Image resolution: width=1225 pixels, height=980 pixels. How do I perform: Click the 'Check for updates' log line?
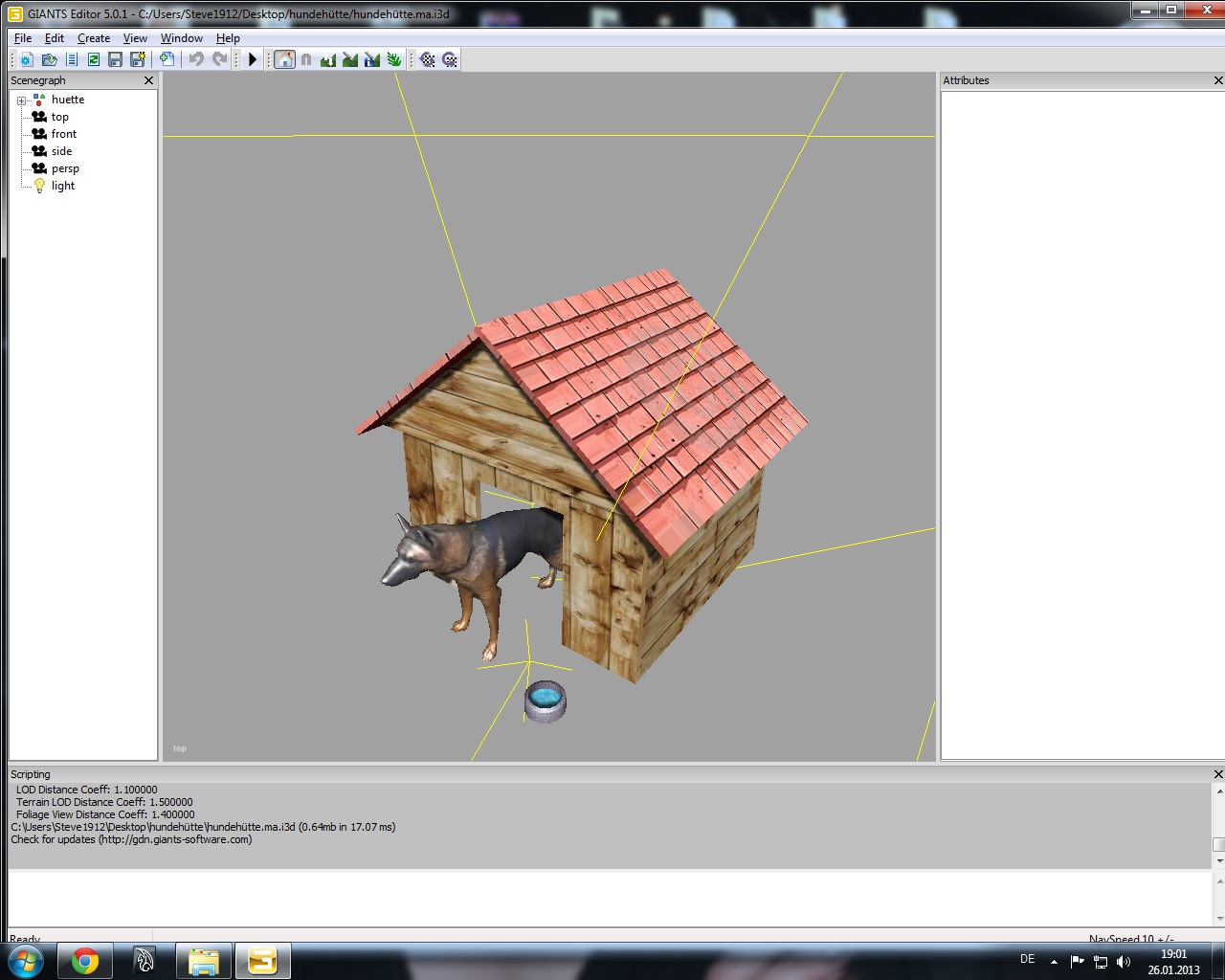132,839
